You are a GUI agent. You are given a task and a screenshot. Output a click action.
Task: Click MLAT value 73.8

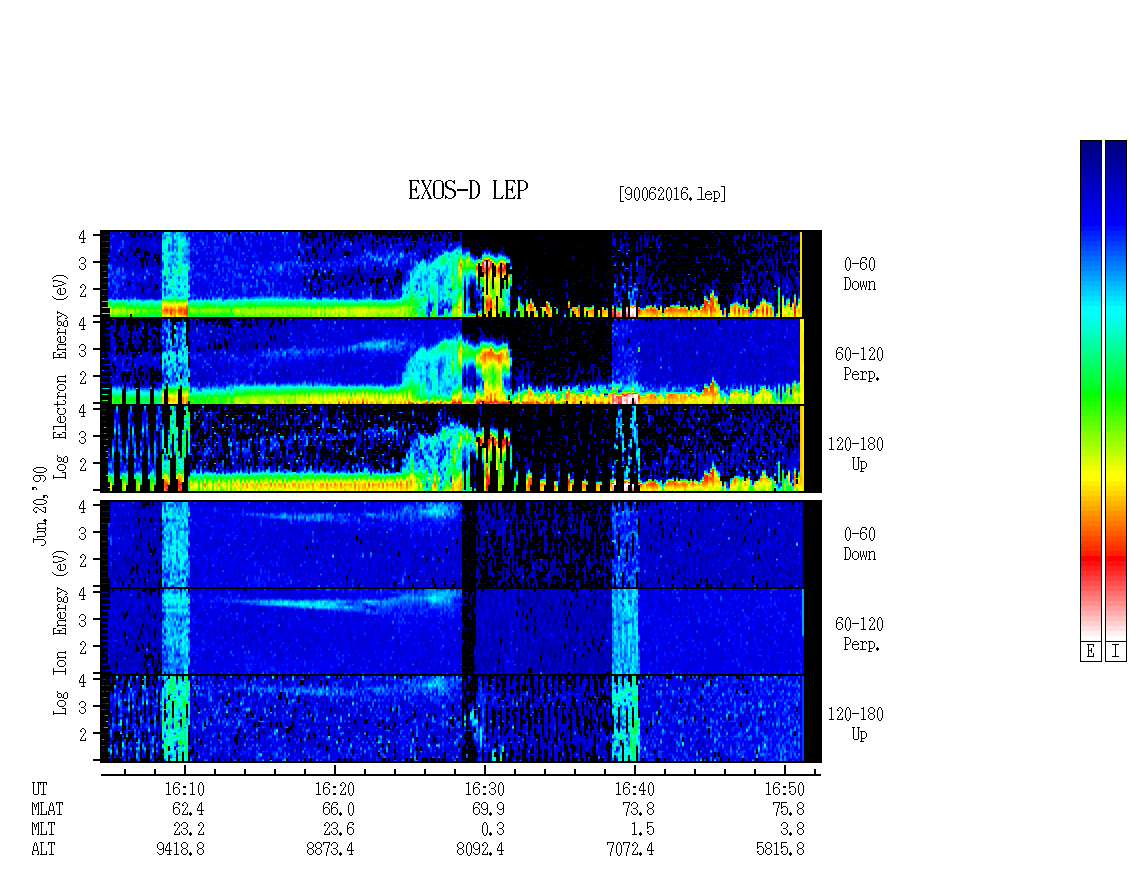pos(638,809)
